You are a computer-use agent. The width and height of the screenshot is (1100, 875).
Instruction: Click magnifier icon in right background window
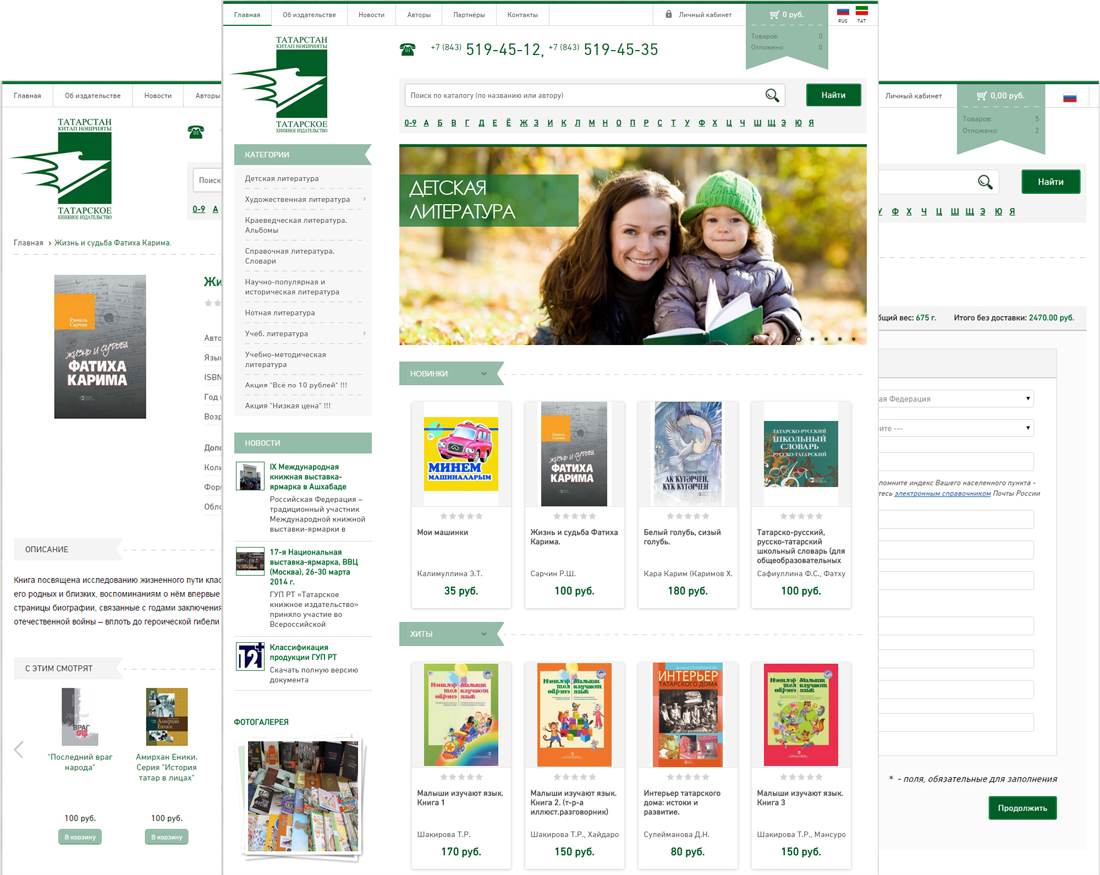tap(985, 182)
